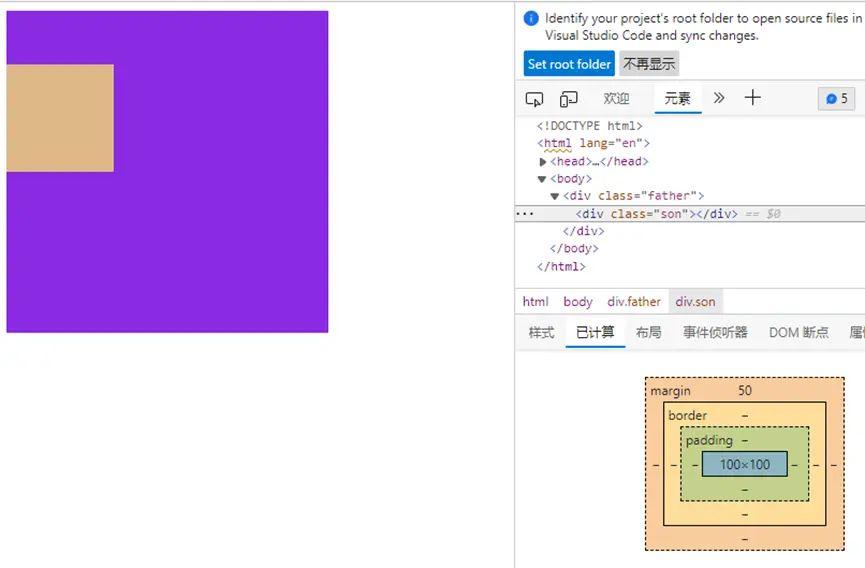This screenshot has width=865, height=568.
Task: Add a new tool with the plus icon
Action: pos(752,98)
